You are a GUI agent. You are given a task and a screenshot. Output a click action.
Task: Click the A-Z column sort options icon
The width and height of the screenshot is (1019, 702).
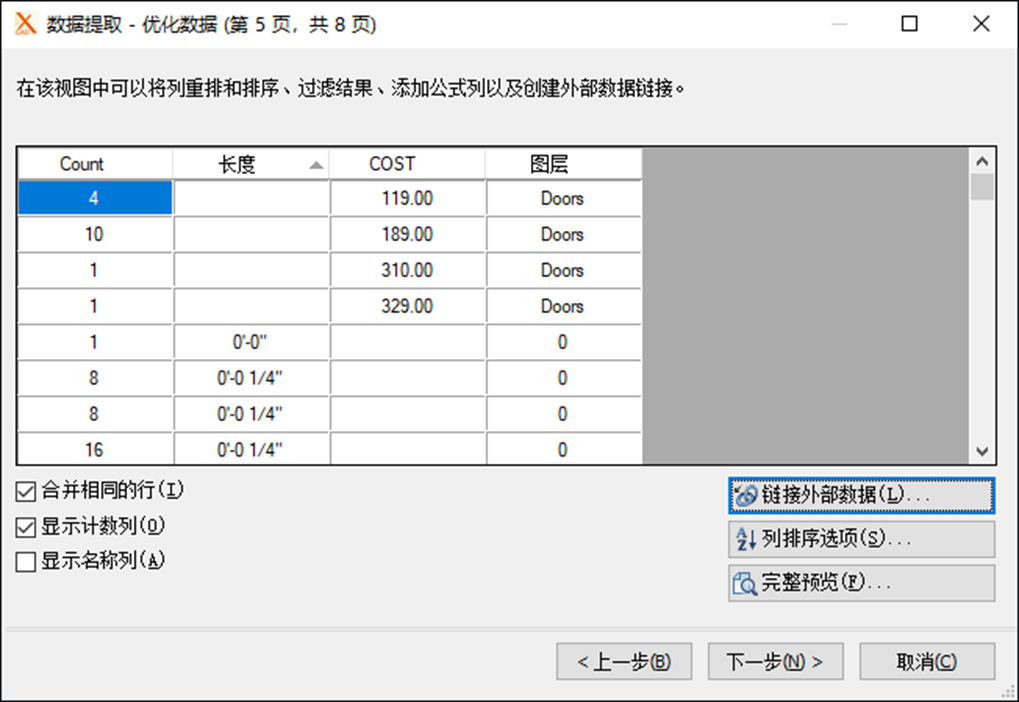(746, 539)
